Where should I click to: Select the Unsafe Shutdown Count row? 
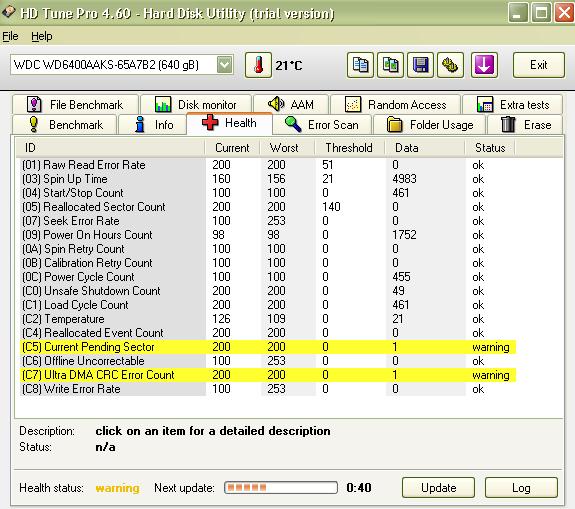[268, 291]
